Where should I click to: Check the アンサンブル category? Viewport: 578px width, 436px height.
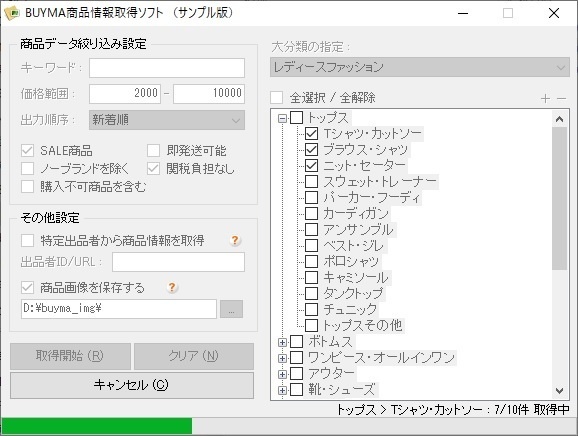coord(311,229)
